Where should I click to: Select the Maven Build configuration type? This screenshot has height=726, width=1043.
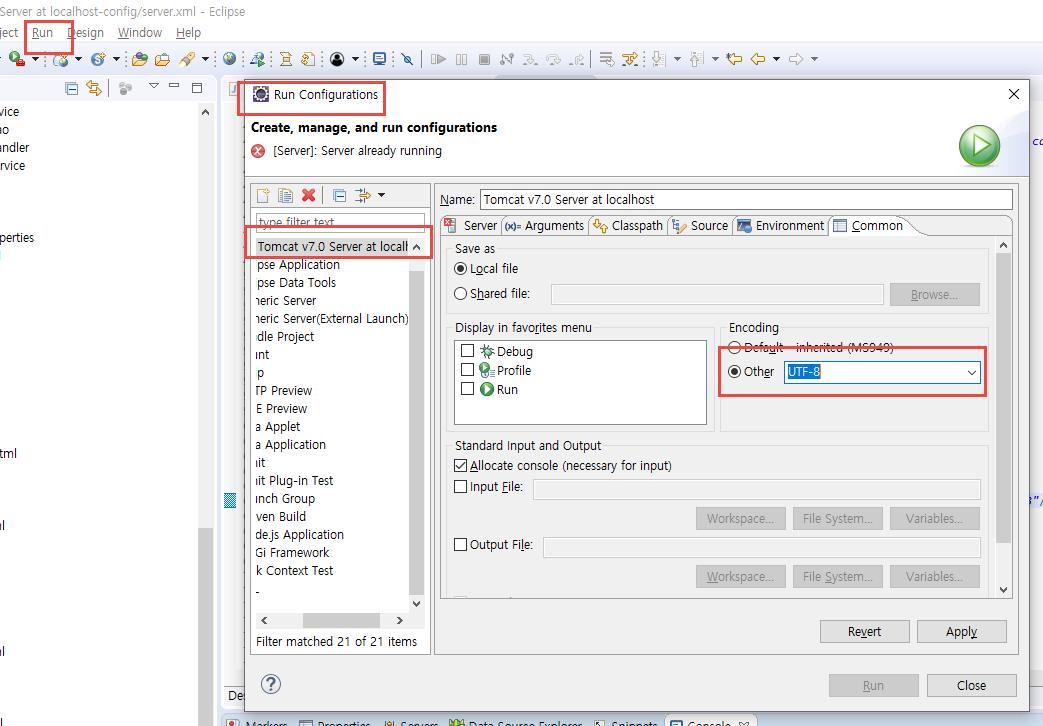click(280, 516)
